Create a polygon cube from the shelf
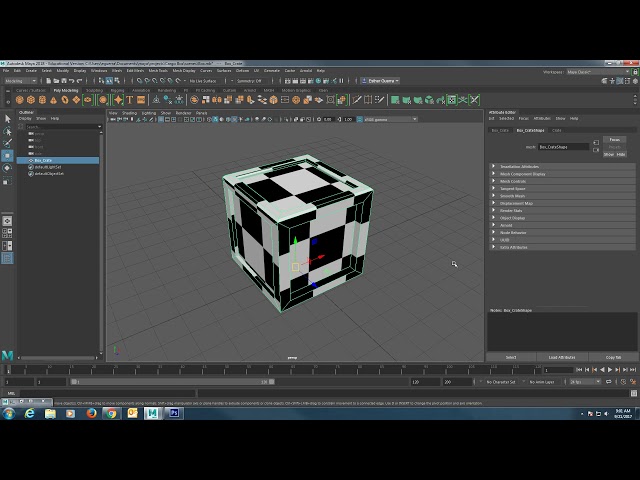 click(x=31, y=100)
